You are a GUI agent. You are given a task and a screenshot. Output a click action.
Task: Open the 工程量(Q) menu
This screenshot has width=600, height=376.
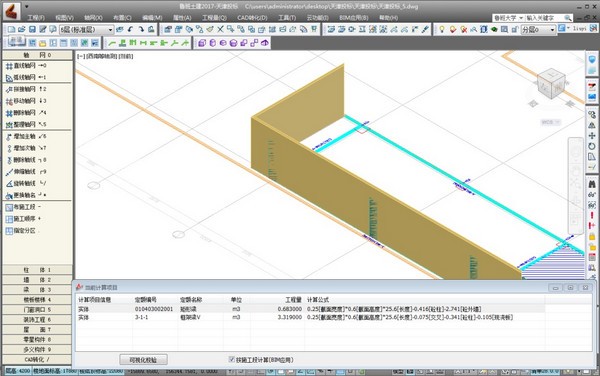[x=214, y=18]
